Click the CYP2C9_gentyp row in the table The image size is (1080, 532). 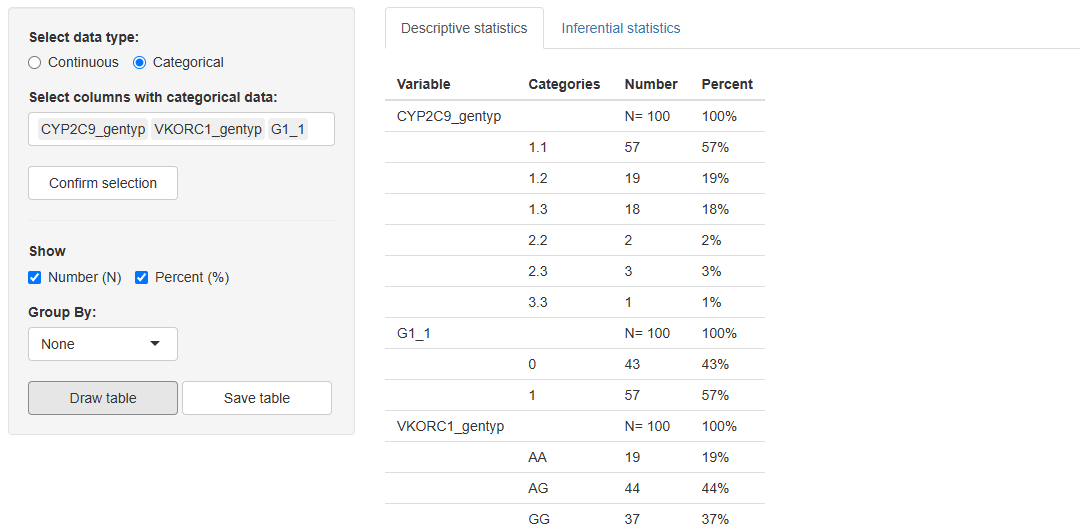pos(575,116)
